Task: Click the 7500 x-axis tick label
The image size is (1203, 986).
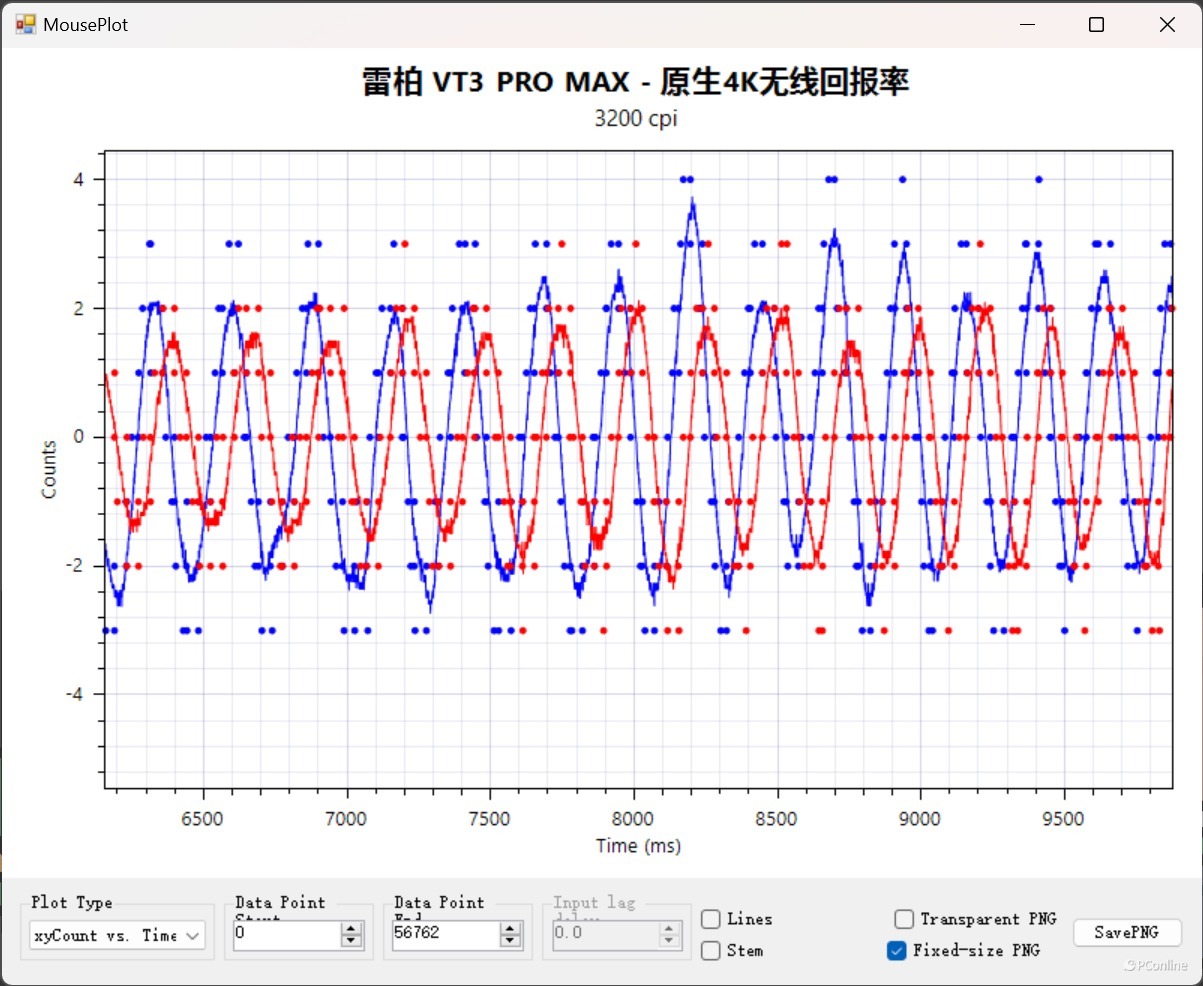Action: (x=490, y=819)
